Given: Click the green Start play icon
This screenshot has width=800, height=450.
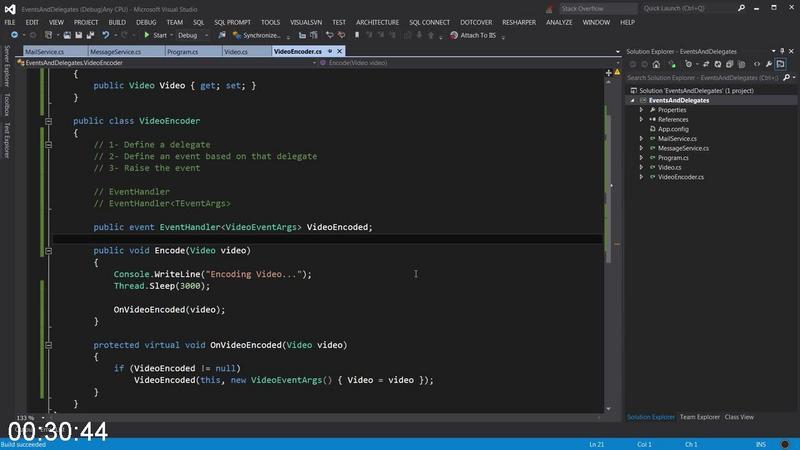Looking at the screenshot, I should tap(146, 35).
